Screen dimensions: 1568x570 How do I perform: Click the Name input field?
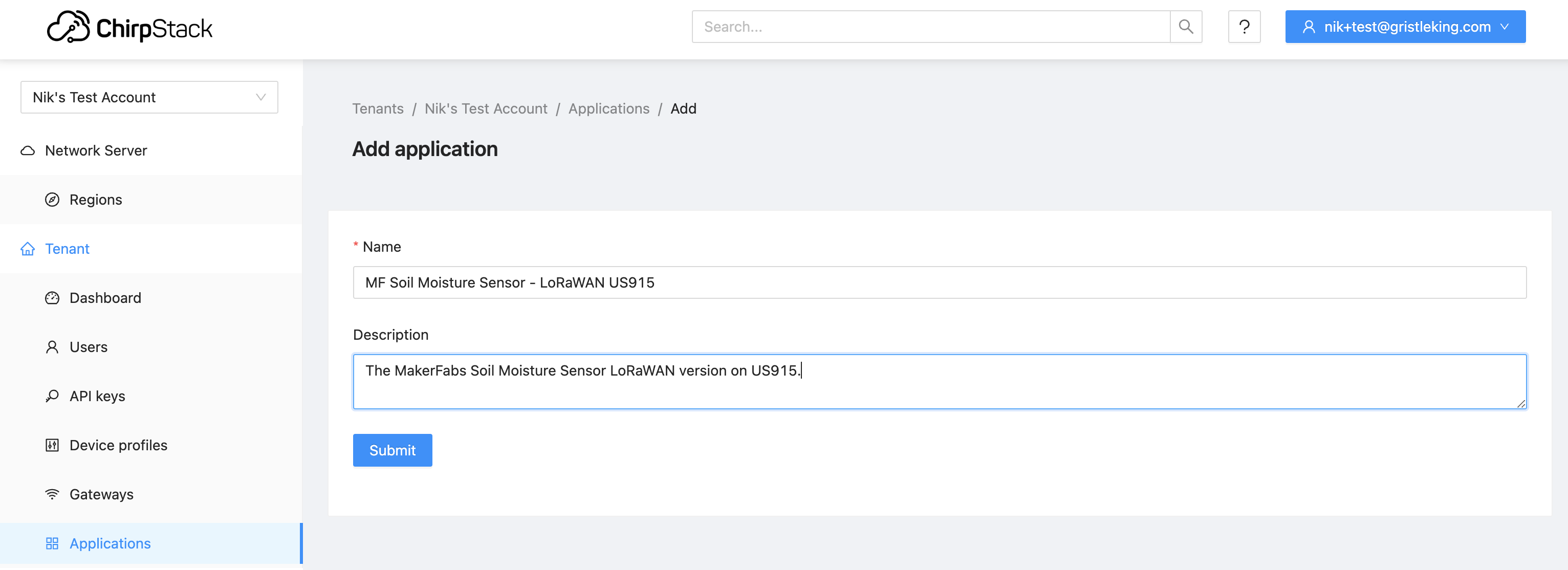(x=939, y=282)
